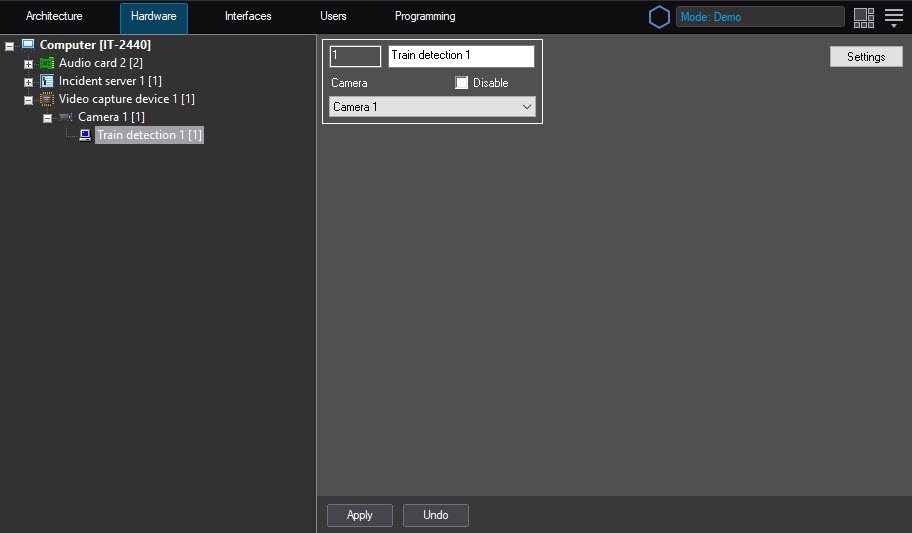912x533 pixels.
Task: Open the Camera 1 dropdown
Action: (x=432, y=107)
